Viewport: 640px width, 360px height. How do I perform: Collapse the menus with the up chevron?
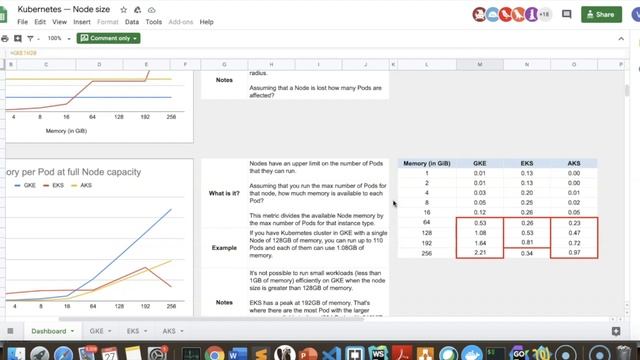621,39
